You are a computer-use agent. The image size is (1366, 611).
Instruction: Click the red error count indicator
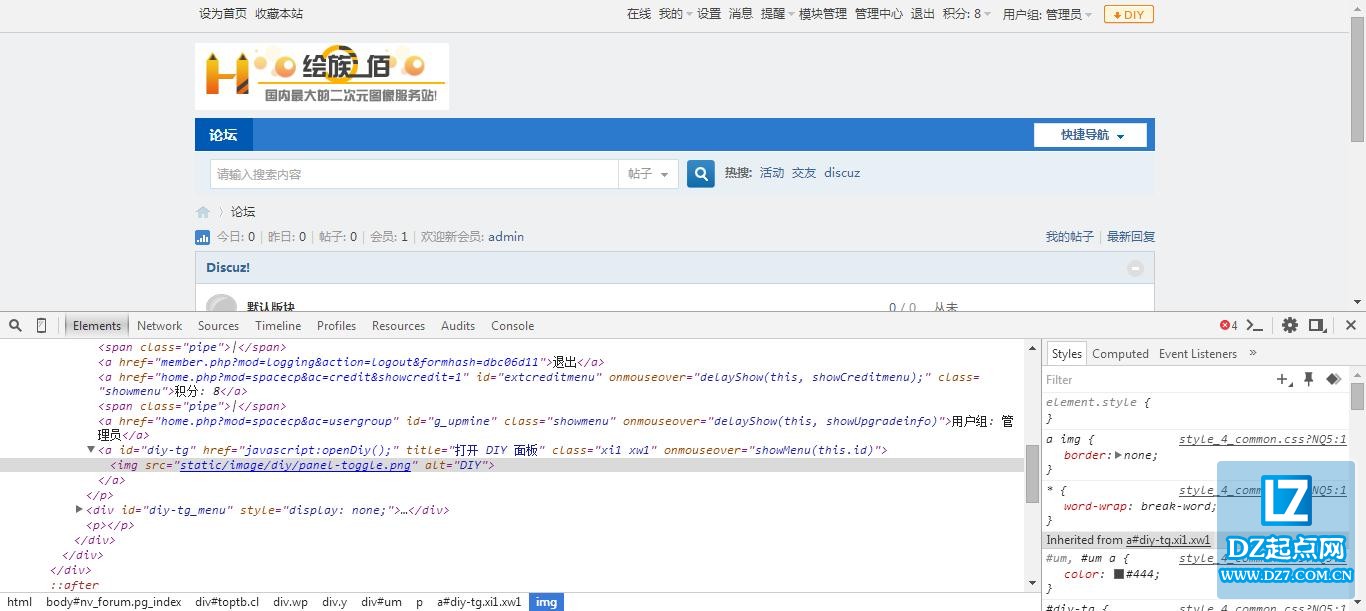tap(1228, 326)
